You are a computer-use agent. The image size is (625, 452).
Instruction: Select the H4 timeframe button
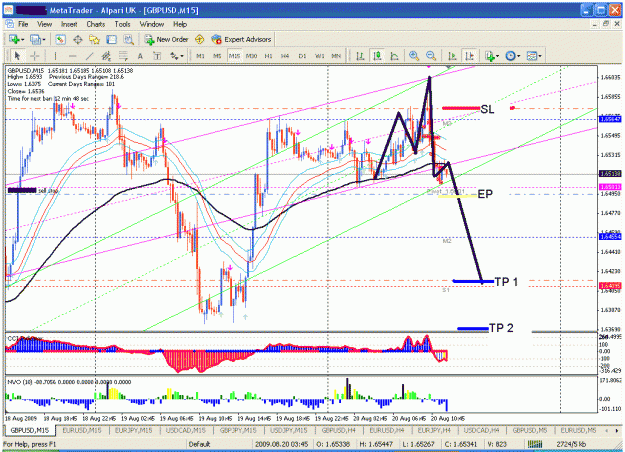[285, 56]
